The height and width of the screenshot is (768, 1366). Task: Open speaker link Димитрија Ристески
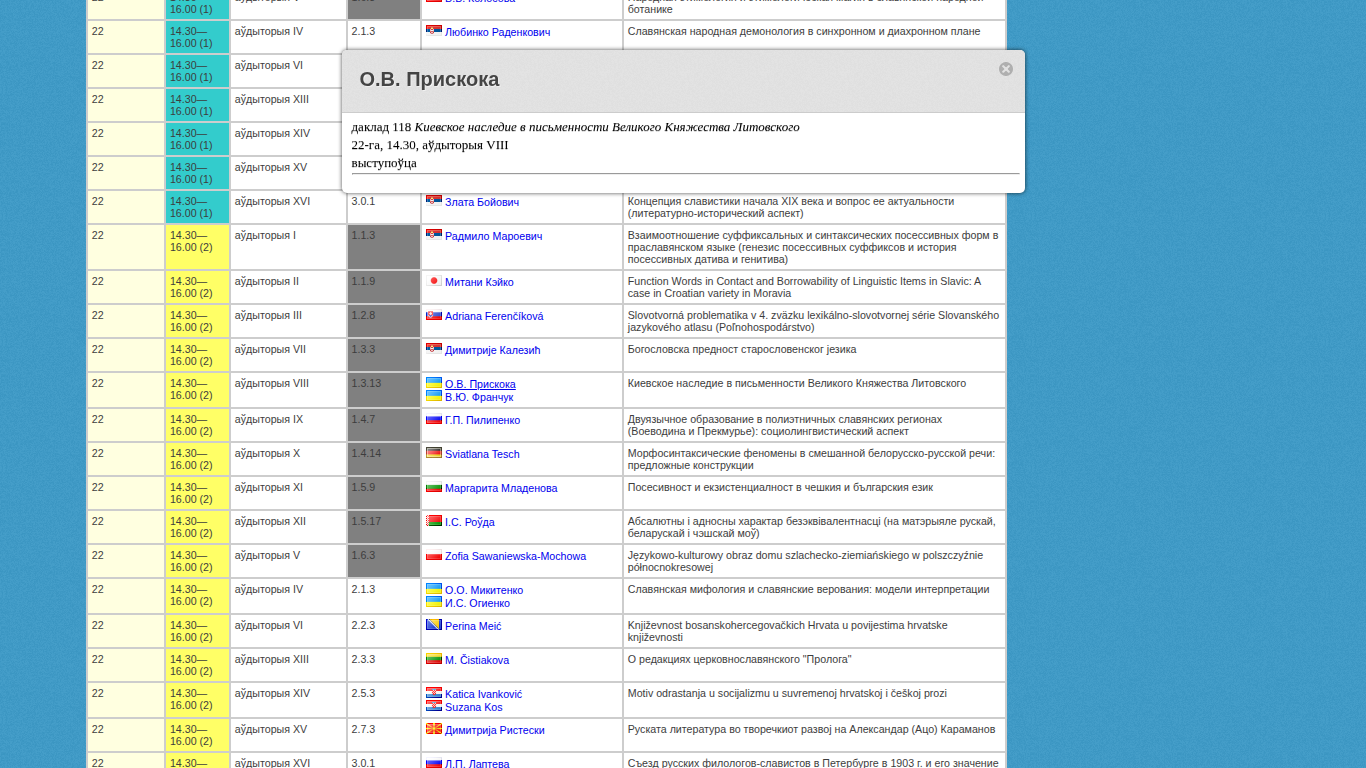pyautogui.click(x=495, y=730)
